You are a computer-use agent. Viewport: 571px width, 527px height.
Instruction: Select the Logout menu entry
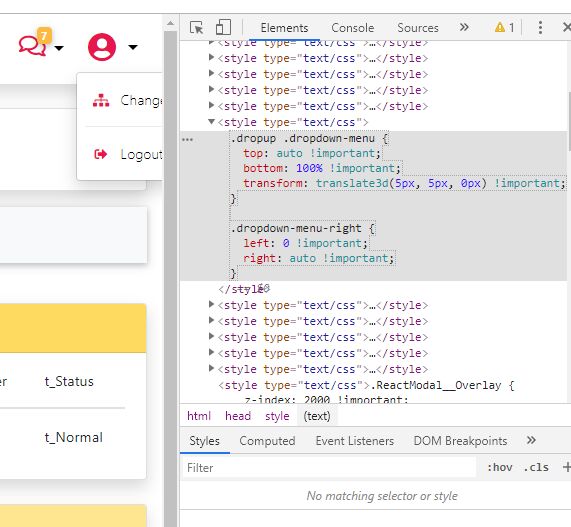[x=128, y=154]
